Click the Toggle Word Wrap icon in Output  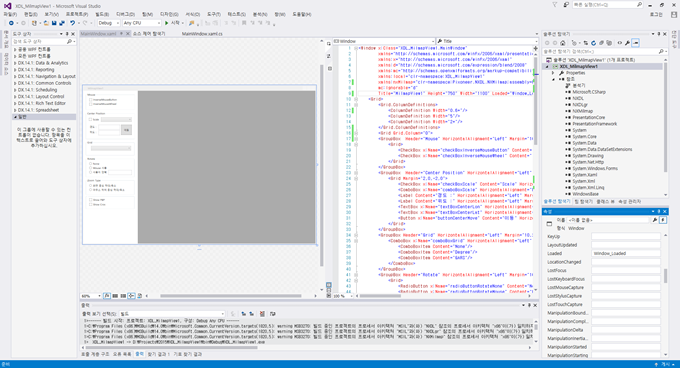point(272,313)
